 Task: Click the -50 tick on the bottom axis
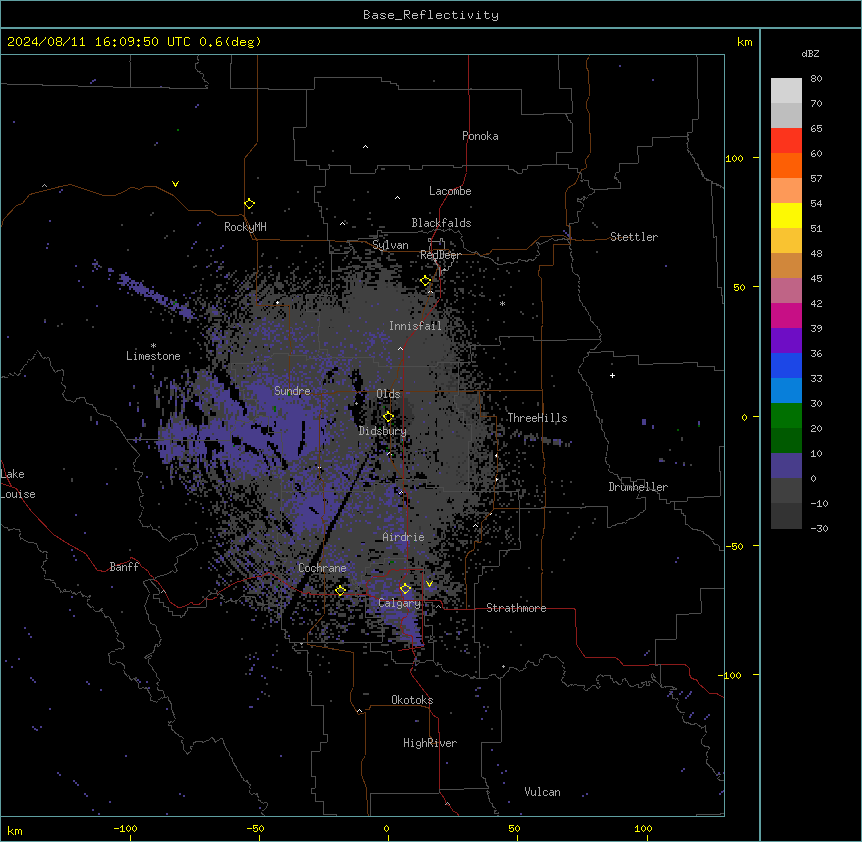[255, 828]
